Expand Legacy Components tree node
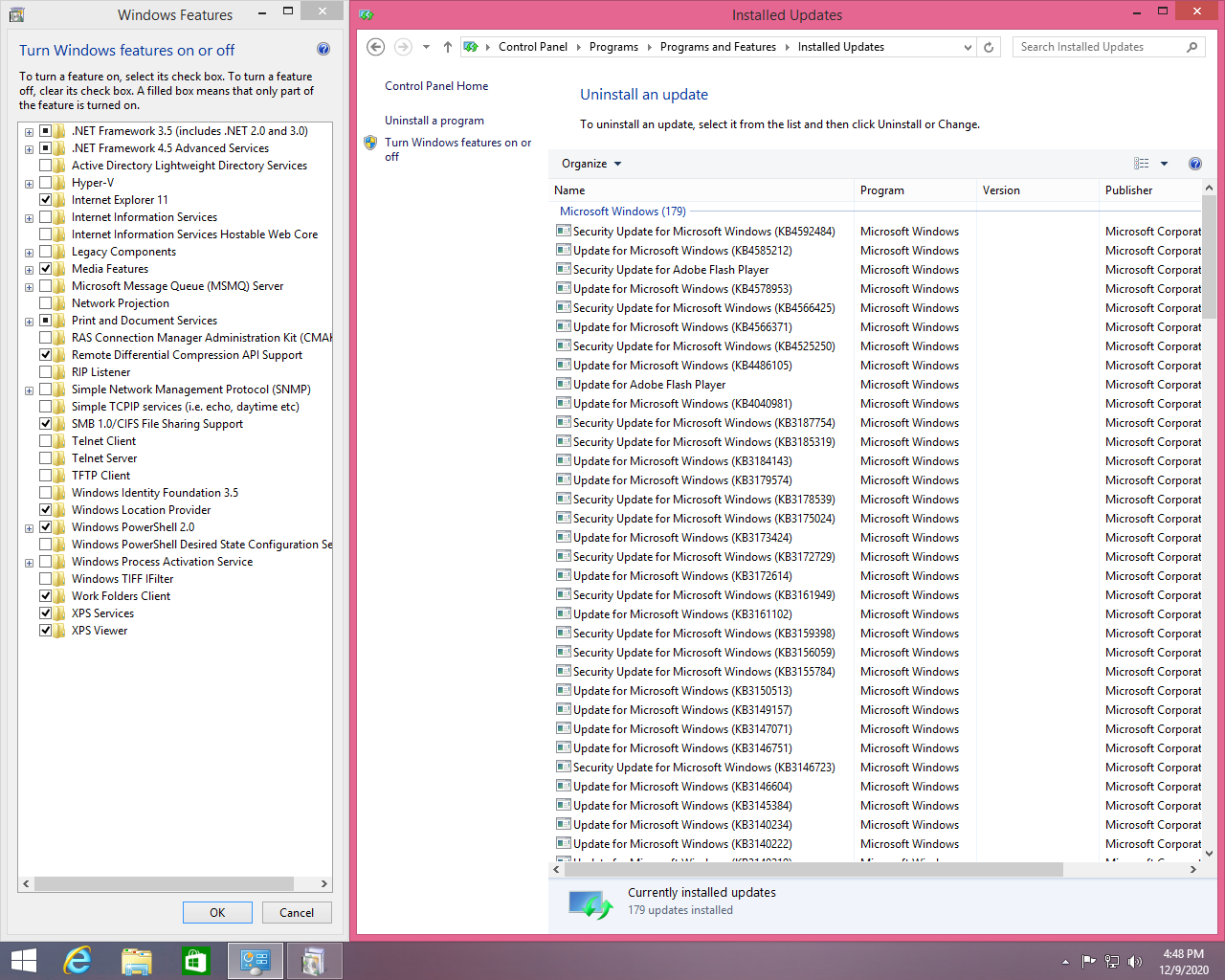 29,253
